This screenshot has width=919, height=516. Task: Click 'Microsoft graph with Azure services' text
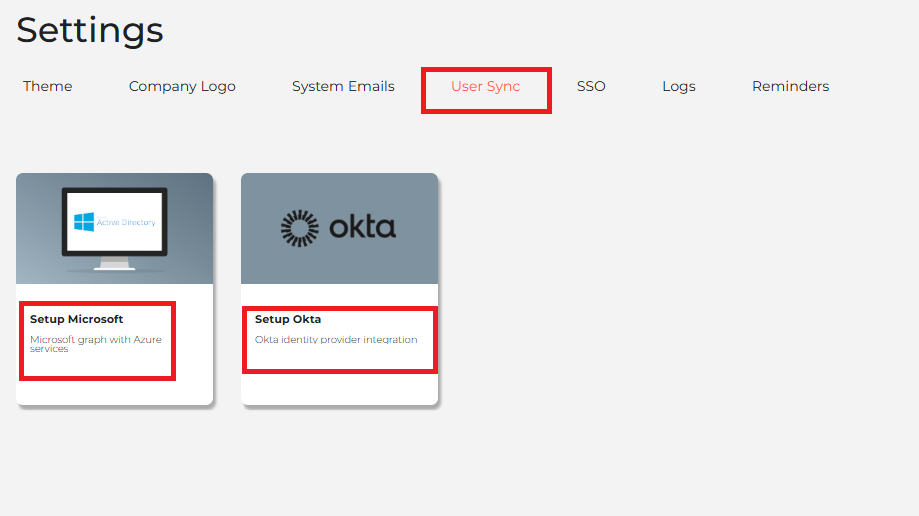click(x=96, y=344)
